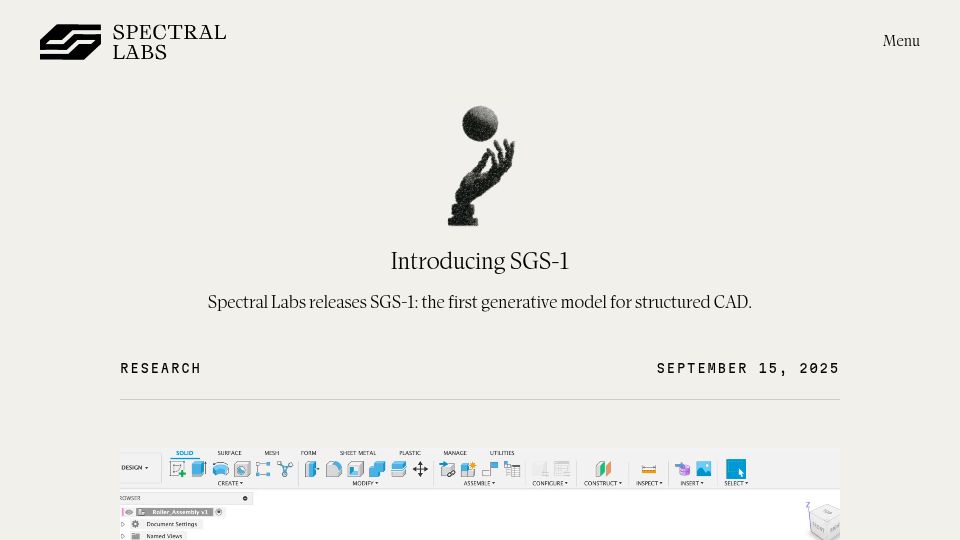Click the Document Settings gear icon

coord(135,524)
